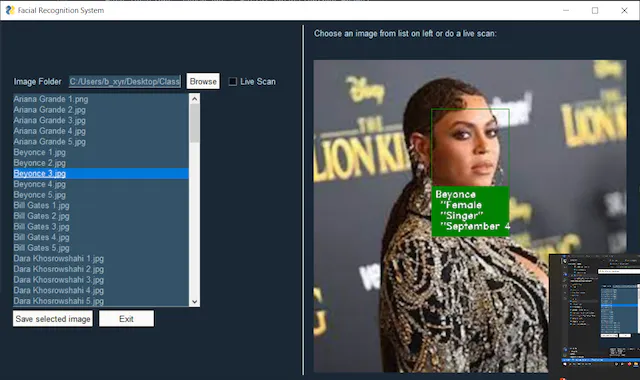
Task: Click the Python app icon in title bar
Action: pos(10,10)
